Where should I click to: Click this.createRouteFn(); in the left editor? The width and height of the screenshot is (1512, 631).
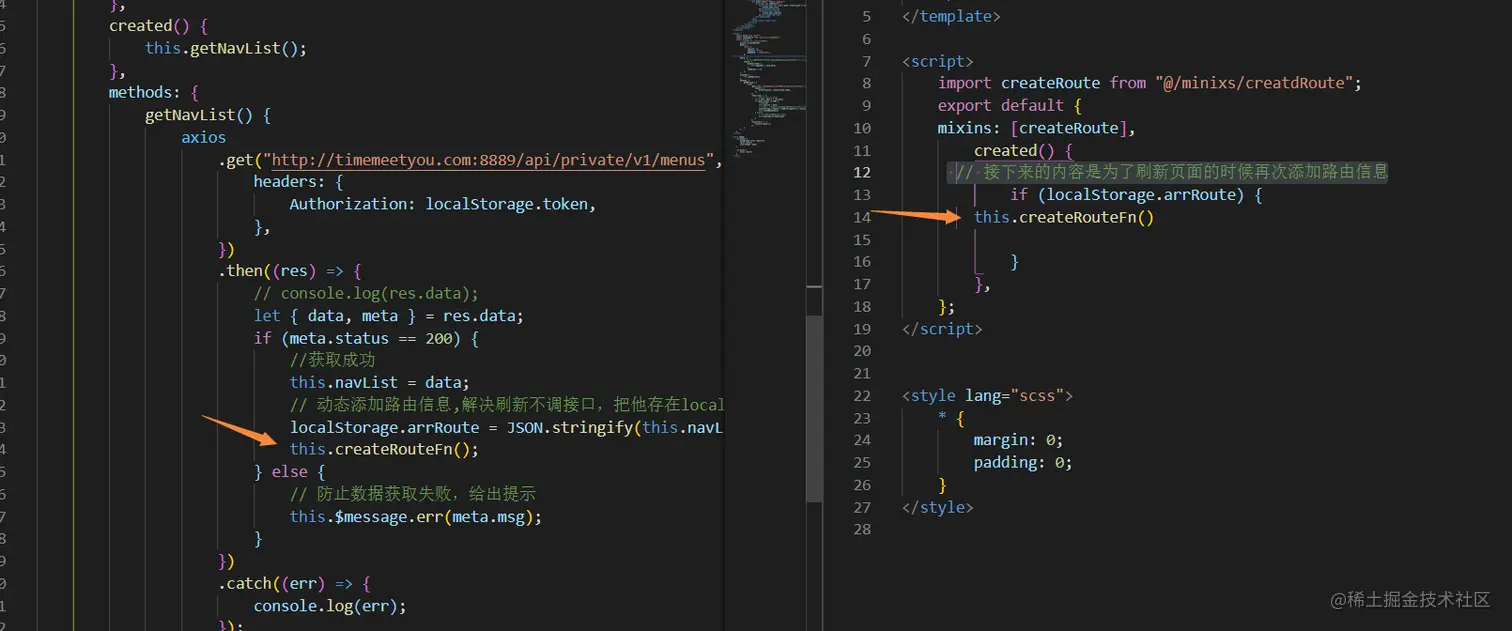[x=385, y=449]
